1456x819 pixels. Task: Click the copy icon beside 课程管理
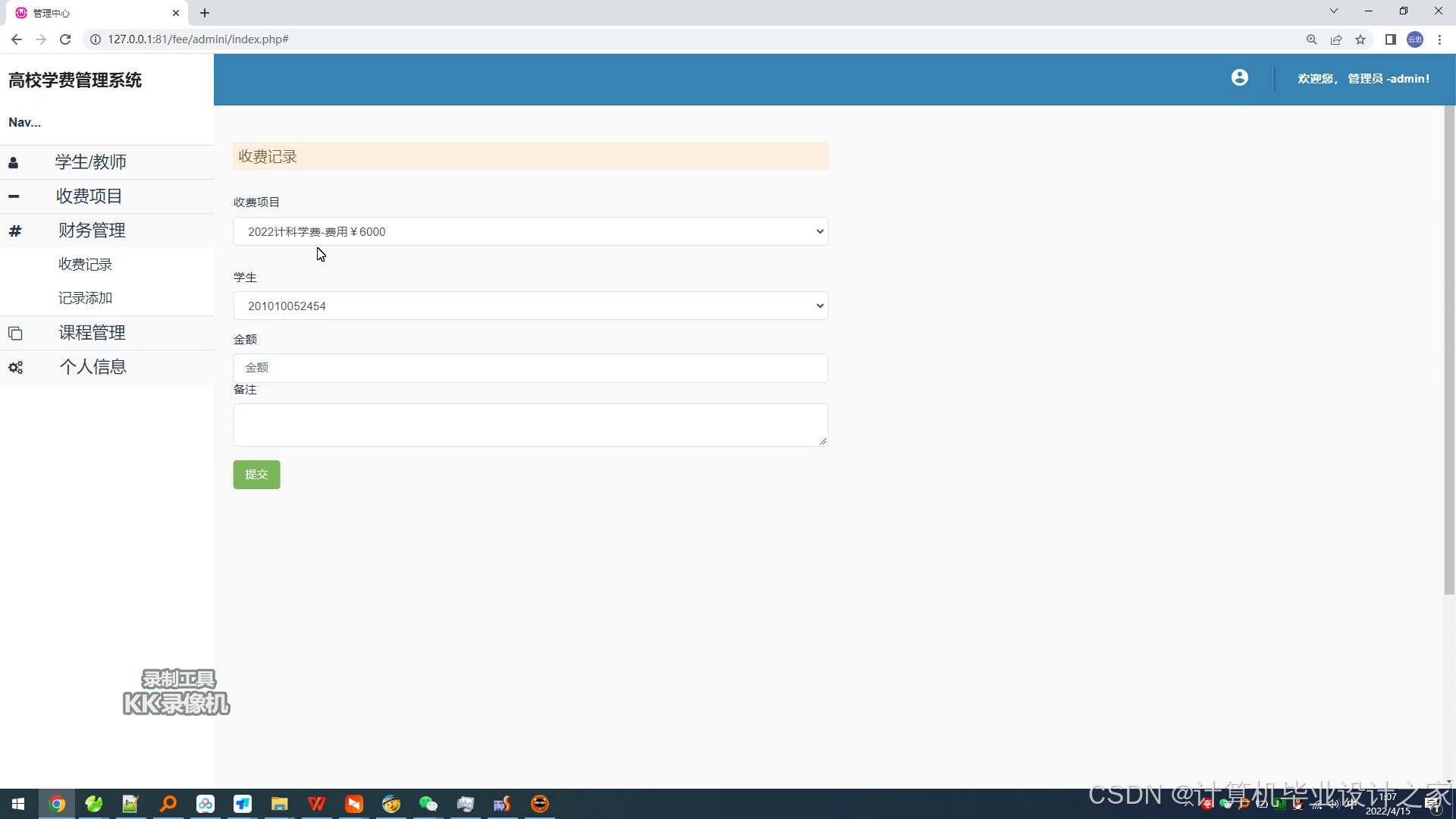[15, 333]
